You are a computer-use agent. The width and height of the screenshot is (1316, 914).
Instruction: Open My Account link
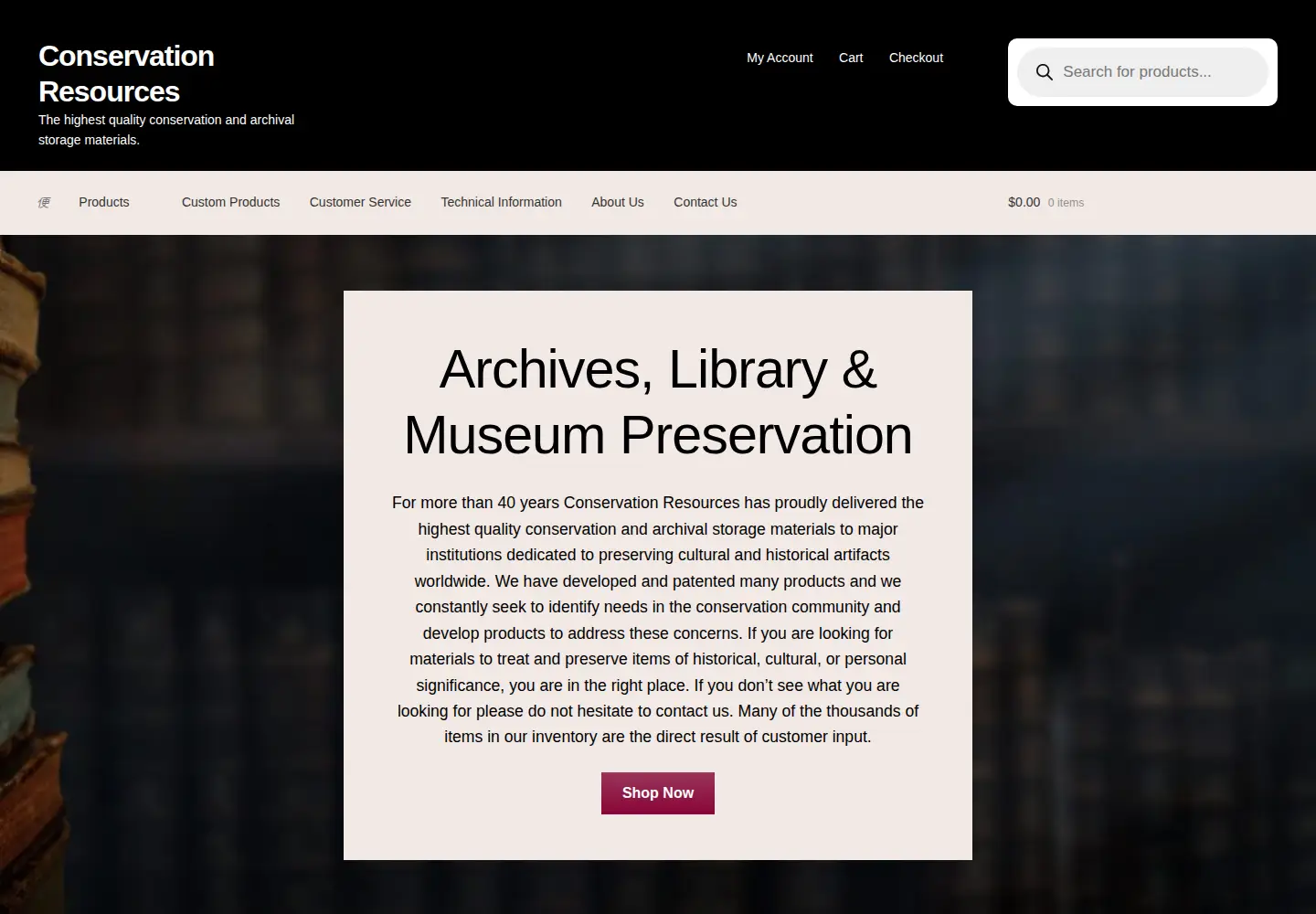coord(780,58)
